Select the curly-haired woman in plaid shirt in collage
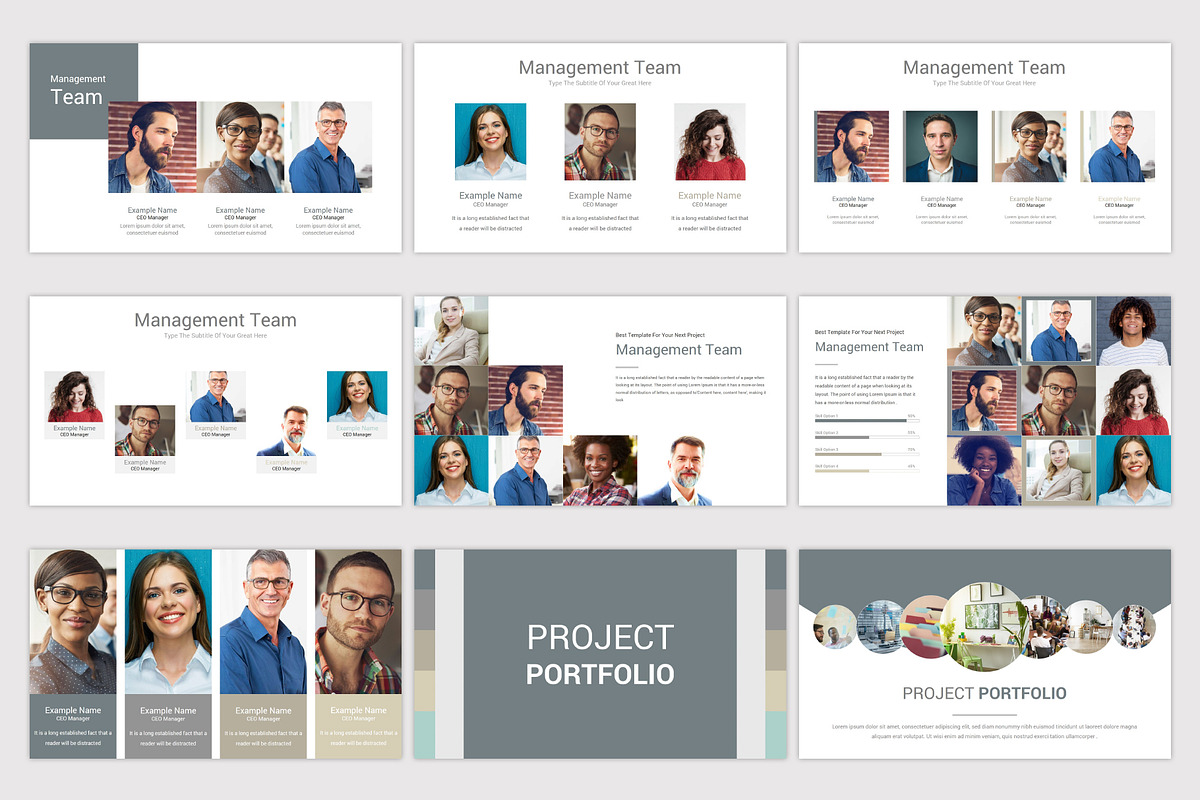The height and width of the screenshot is (800, 1200). click(x=600, y=470)
